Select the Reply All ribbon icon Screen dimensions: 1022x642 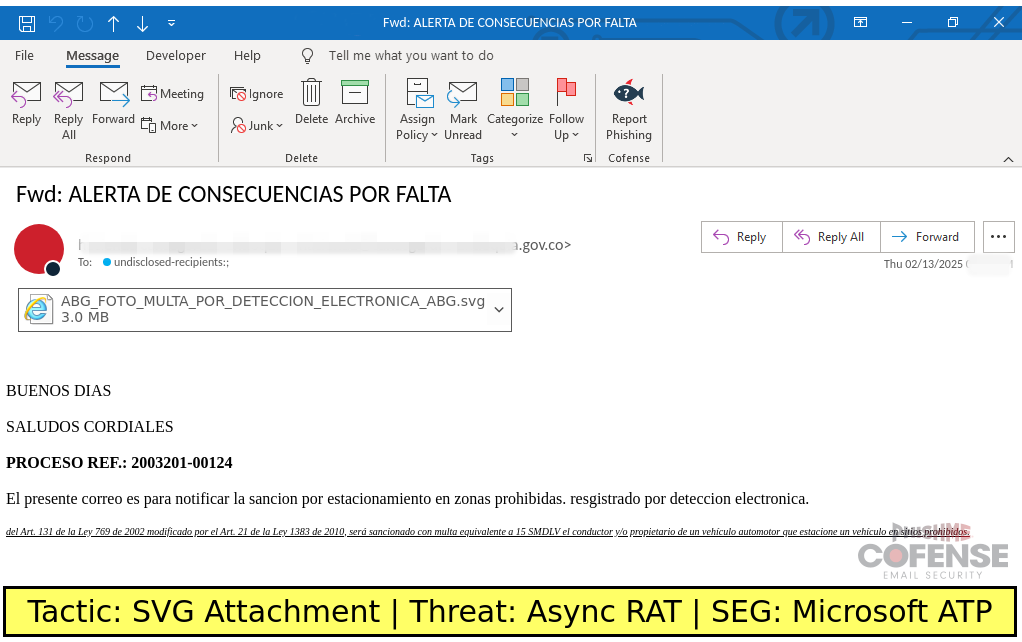coord(67,105)
